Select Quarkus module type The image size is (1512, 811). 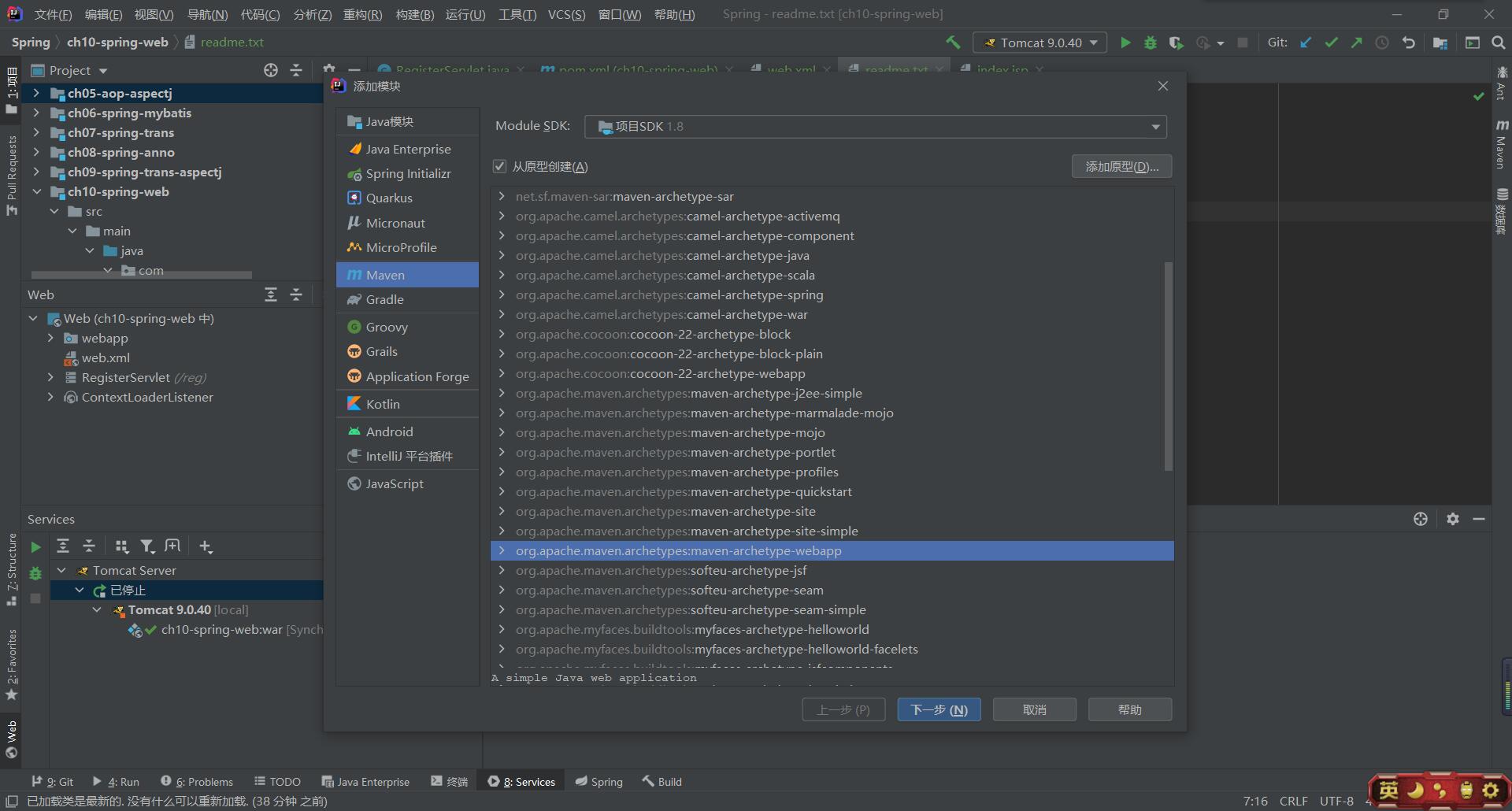(x=408, y=198)
